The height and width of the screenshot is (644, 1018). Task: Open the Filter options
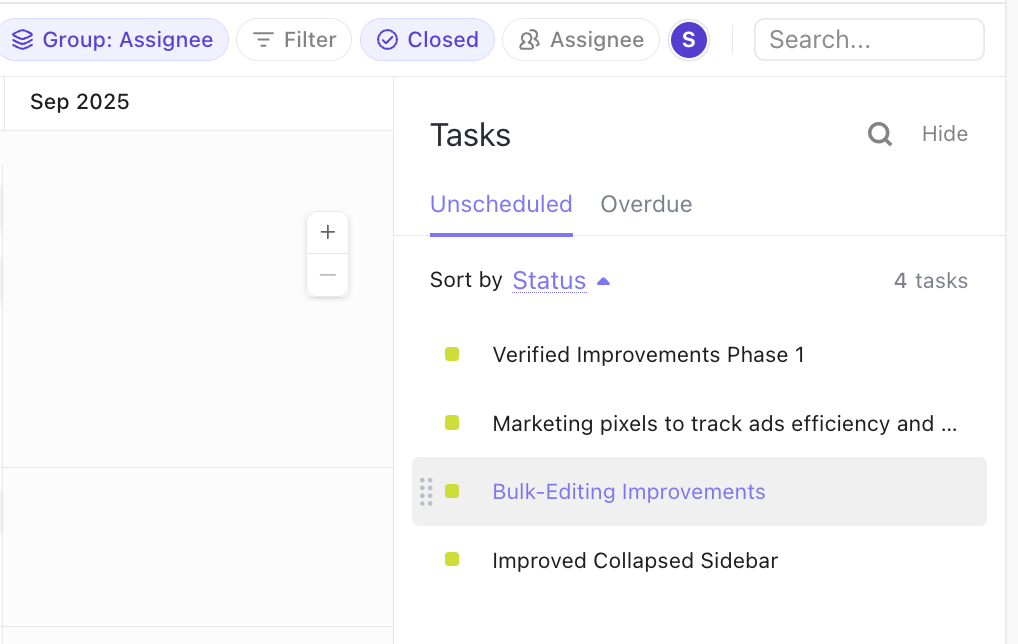click(294, 40)
